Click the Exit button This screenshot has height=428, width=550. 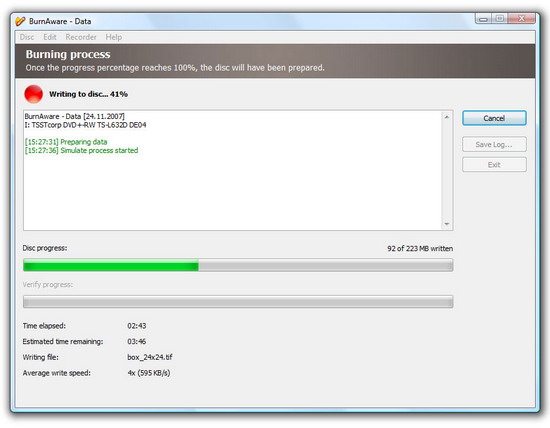coord(494,165)
